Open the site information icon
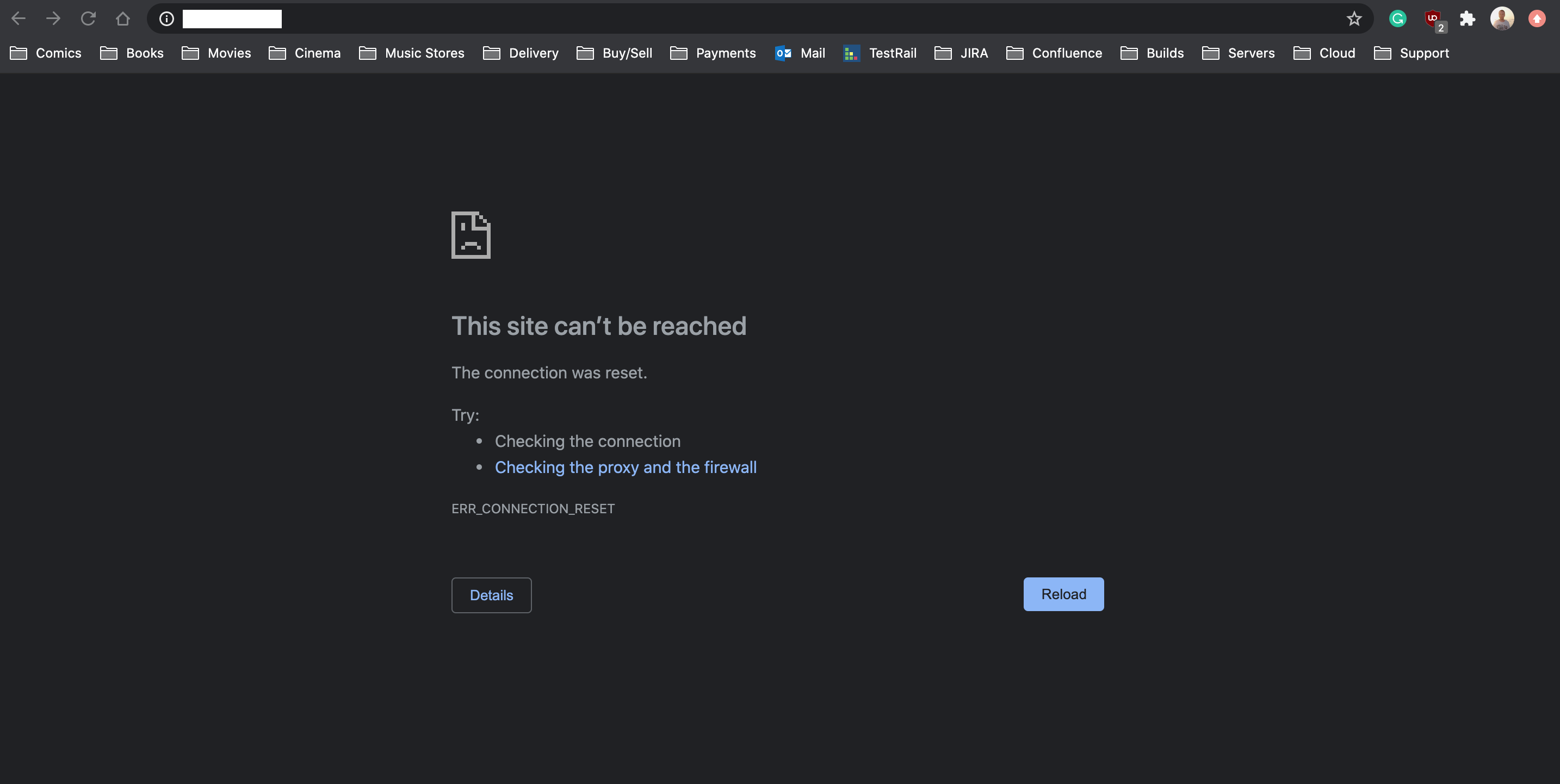Screen dimensions: 1560x784 pos(166,19)
